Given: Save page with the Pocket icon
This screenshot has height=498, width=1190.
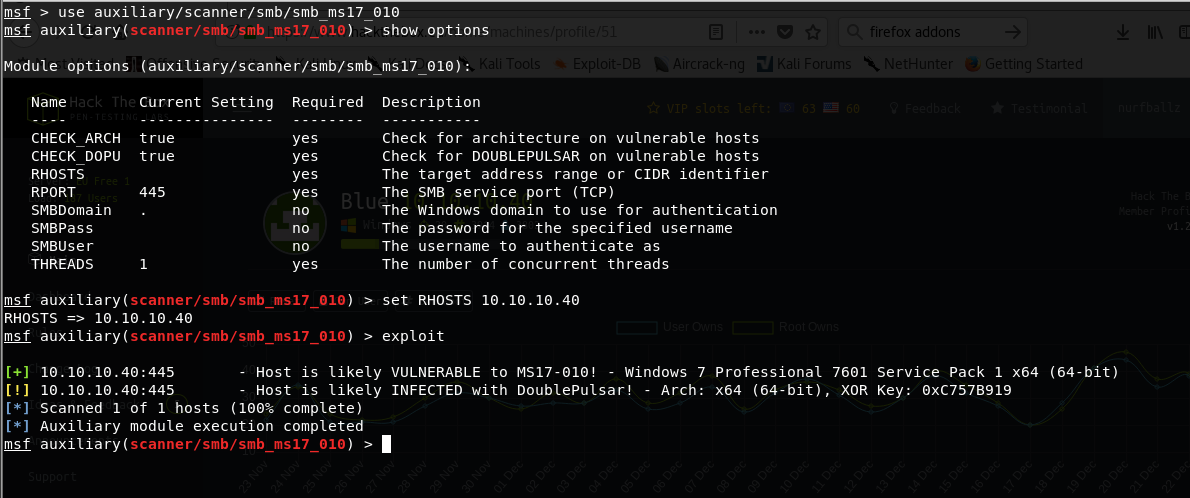Looking at the screenshot, I should click(x=783, y=31).
